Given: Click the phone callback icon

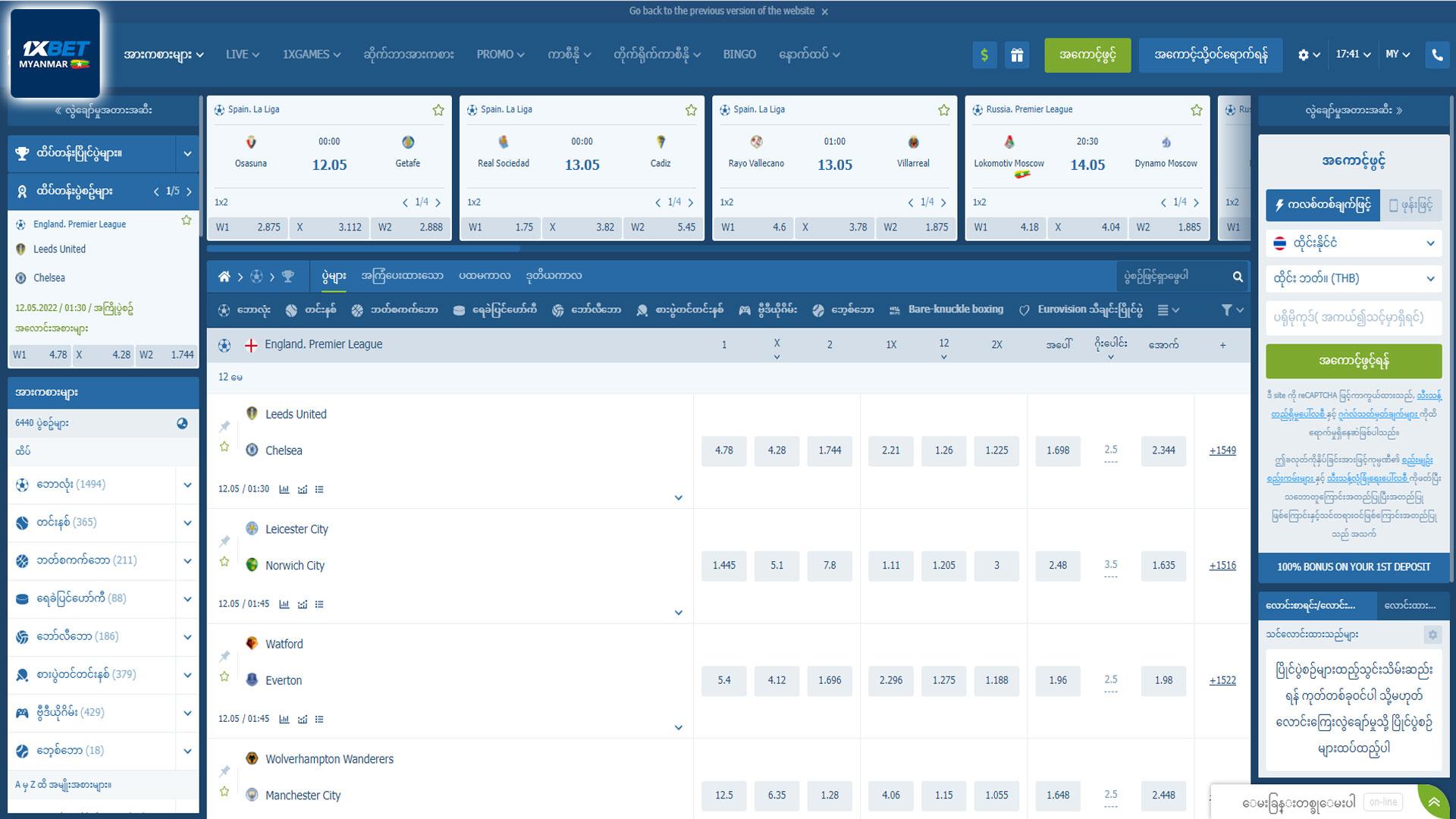Looking at the screenshot, I should 1437,55.
